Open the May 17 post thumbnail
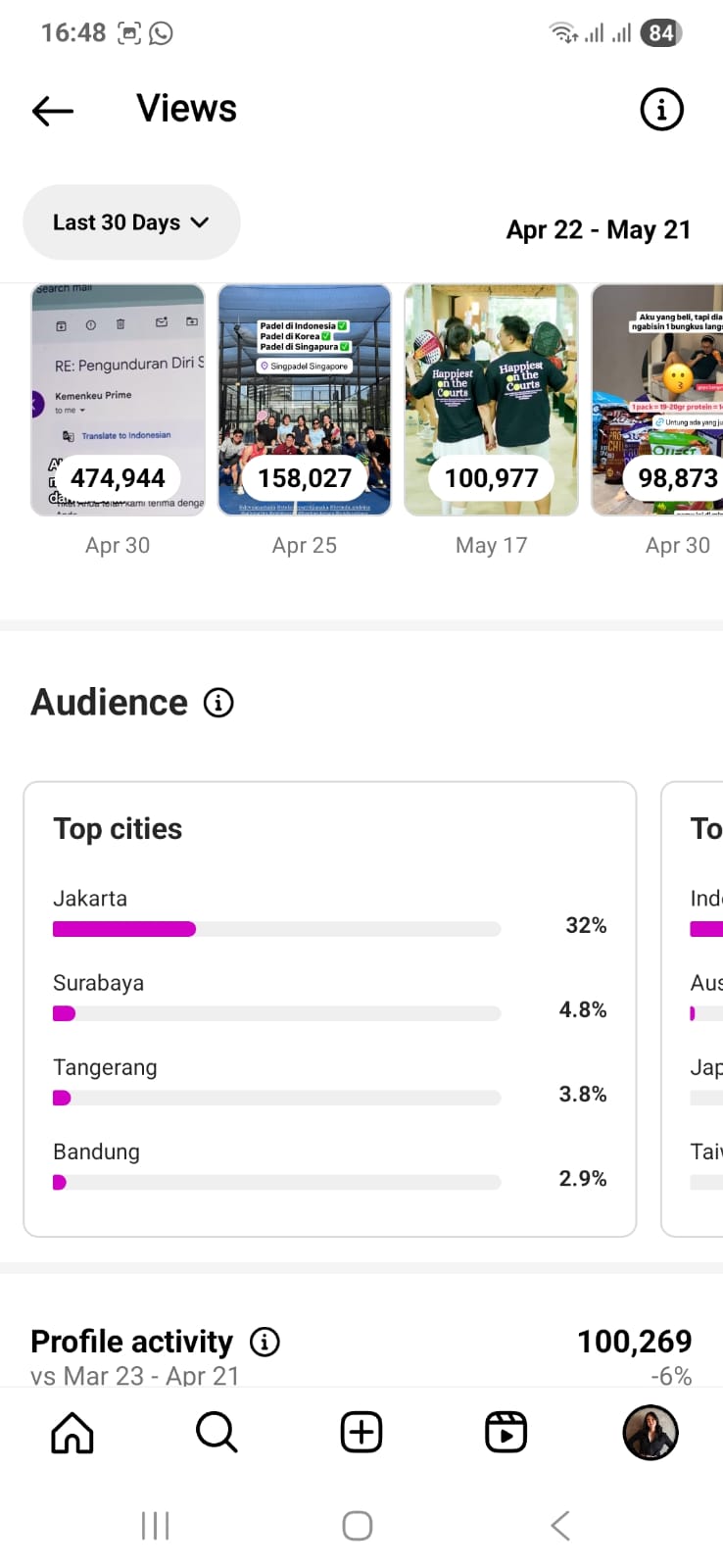723x1568 pixels. click(x=491, y=400)
